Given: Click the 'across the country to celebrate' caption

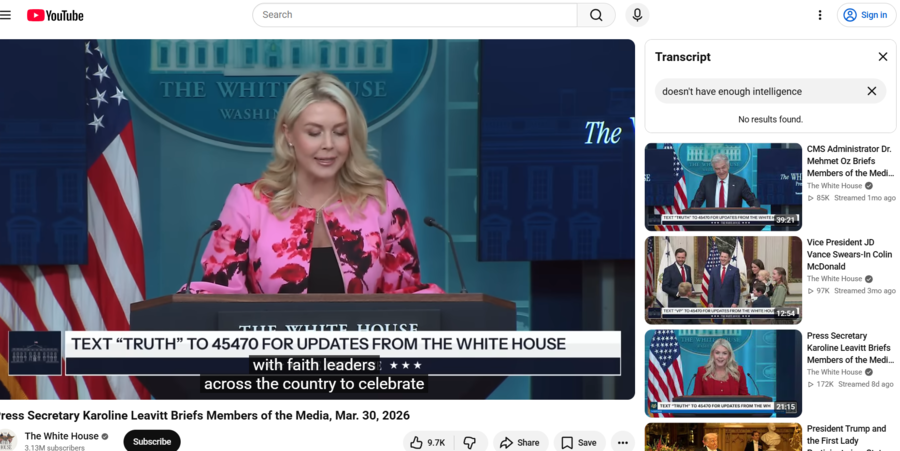Looking at the screenshot, I should (314, 384).
